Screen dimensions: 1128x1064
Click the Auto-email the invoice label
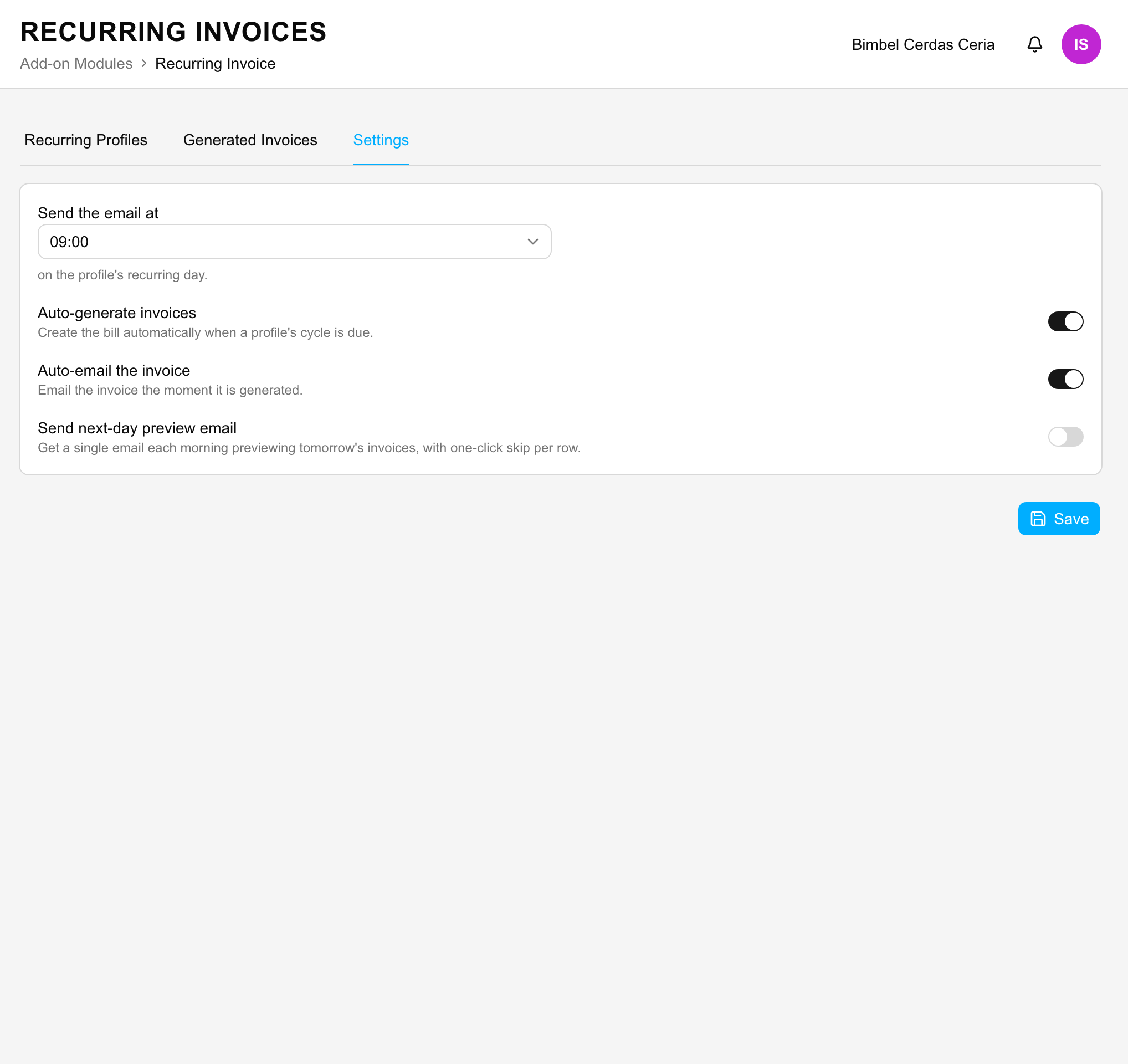coord(114,371)
